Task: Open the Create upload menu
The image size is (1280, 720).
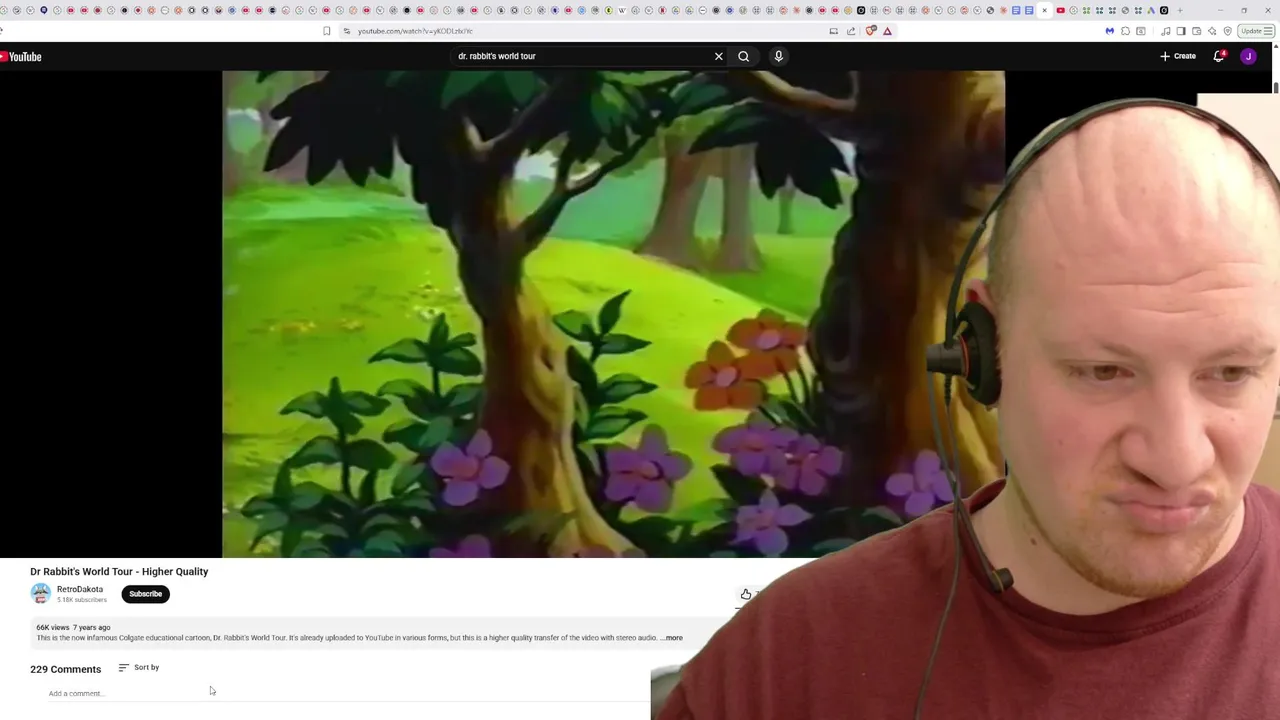Action: (1178, 56)
